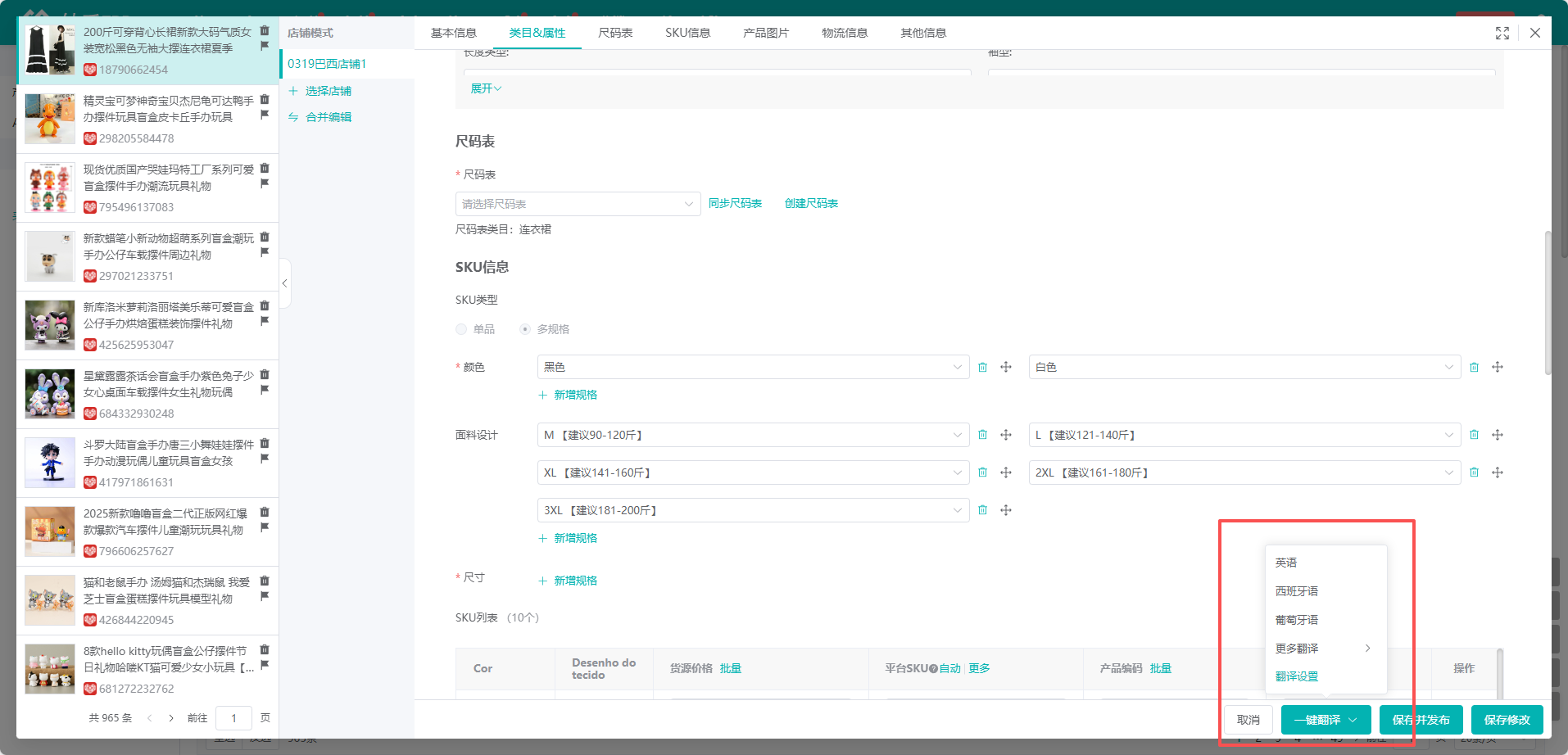Toggle fullscreen with the expand icon
Viewport: 1568px width, 755px height.
point(1502,33)
